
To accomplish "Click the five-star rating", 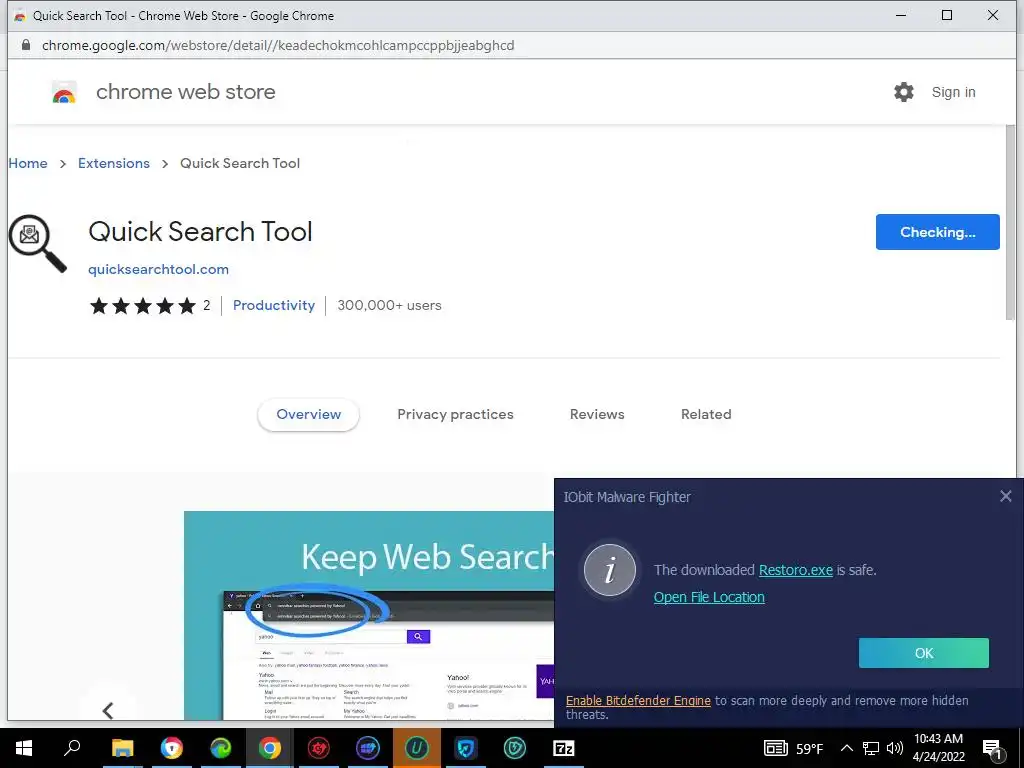I will tap(142, 305).
